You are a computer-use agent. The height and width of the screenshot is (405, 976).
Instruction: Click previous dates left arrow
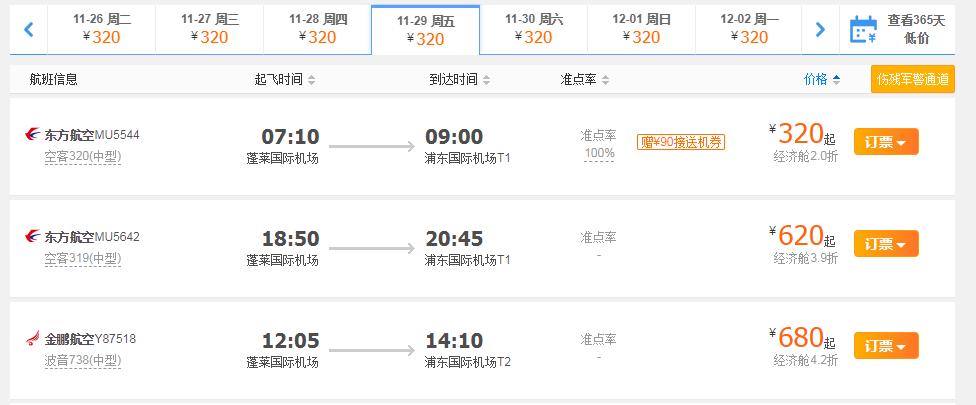pyautogui.click(x=29, y=29)
